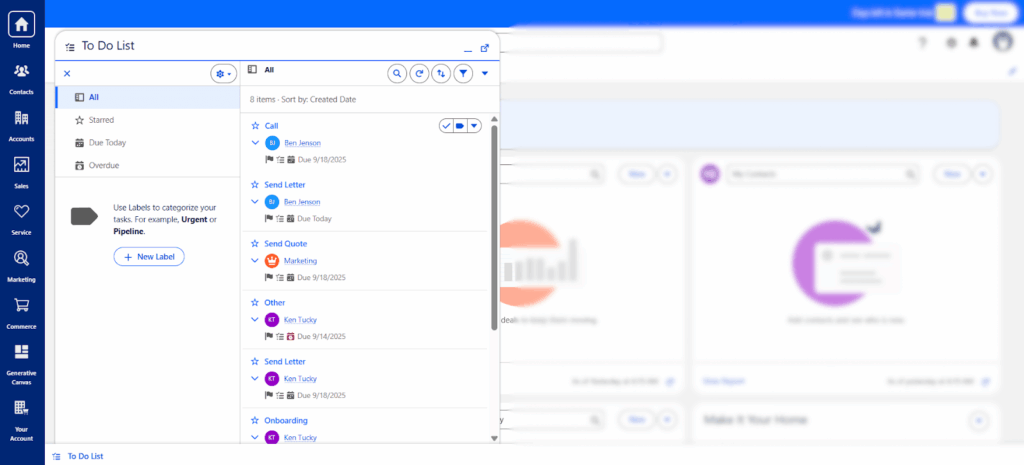Search tasks using the magnifier icon
This screenshot has width=1024, height=465.
[x=397, y=73]
